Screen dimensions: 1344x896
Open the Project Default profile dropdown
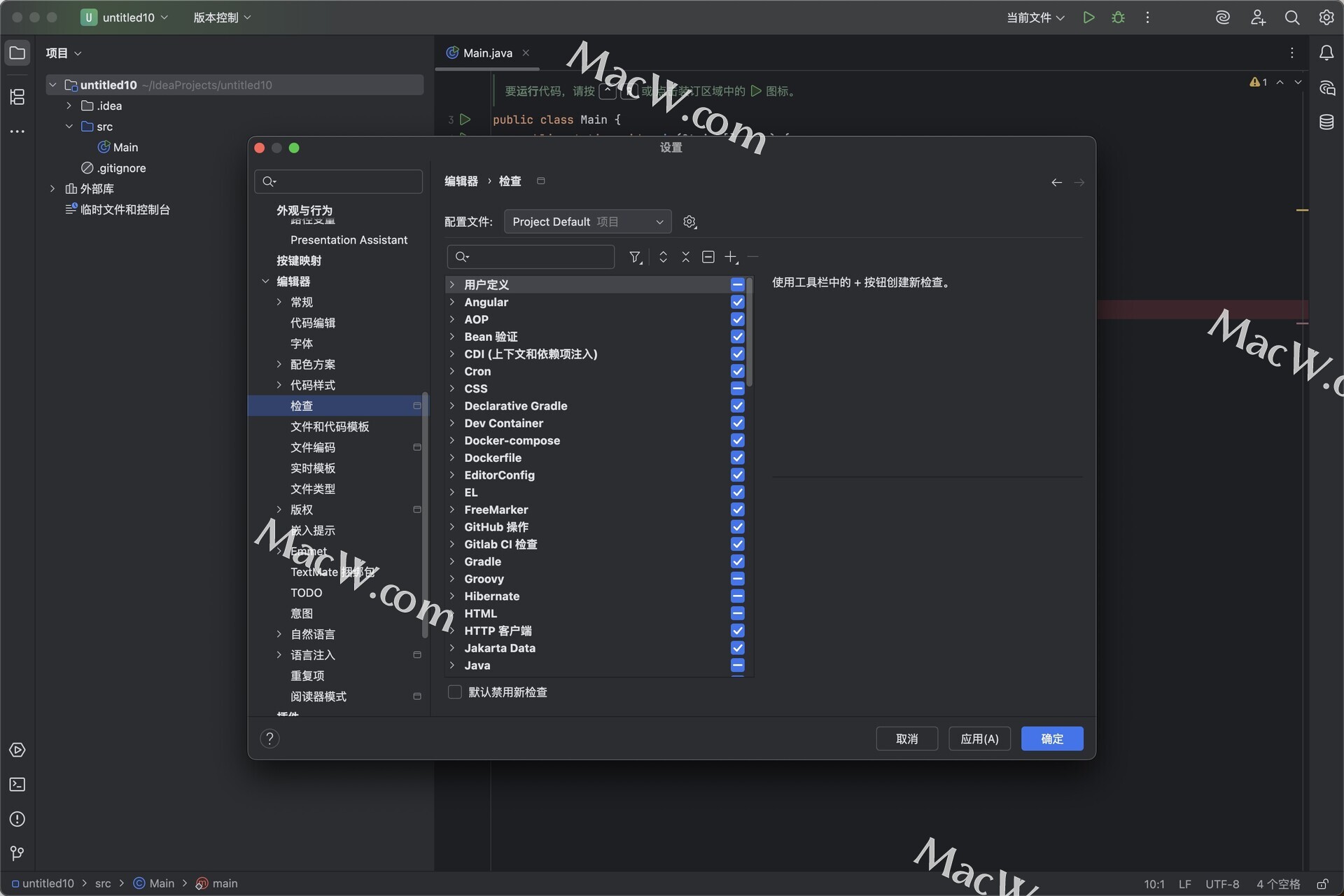[x=587, y=222]
